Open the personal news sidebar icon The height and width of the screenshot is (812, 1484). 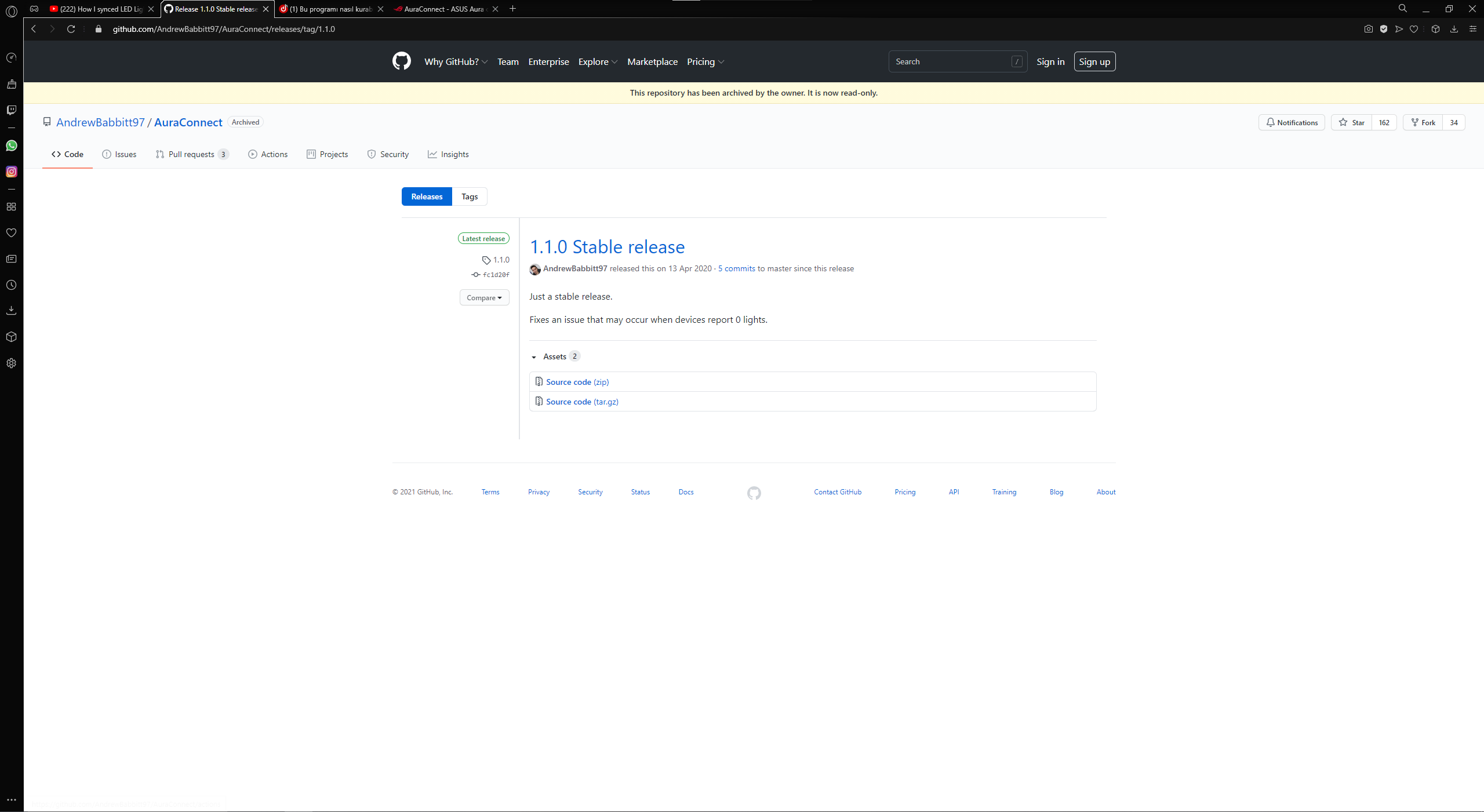coord(12,258)
